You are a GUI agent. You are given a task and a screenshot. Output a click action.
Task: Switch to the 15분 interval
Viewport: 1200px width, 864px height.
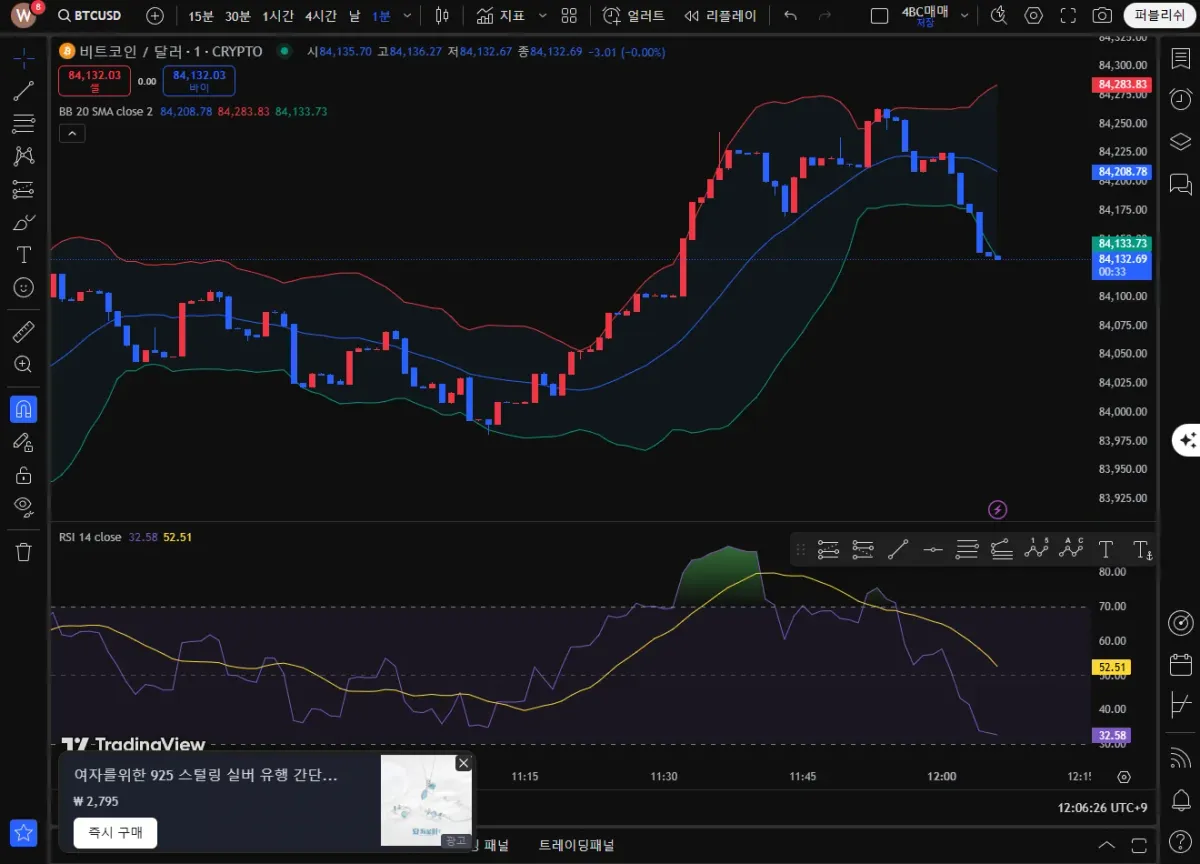point(201,16)
